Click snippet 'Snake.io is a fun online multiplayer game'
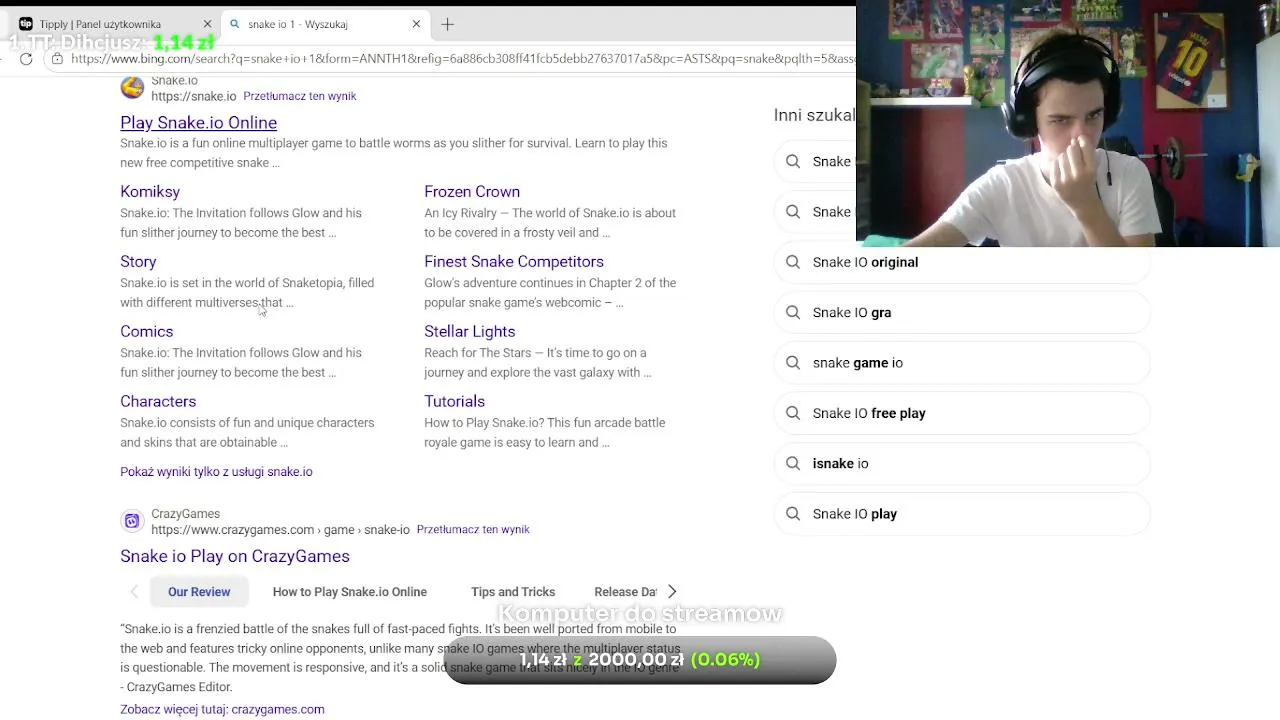The width and height of the screenshot is (1280, 720). coord(393,153)
